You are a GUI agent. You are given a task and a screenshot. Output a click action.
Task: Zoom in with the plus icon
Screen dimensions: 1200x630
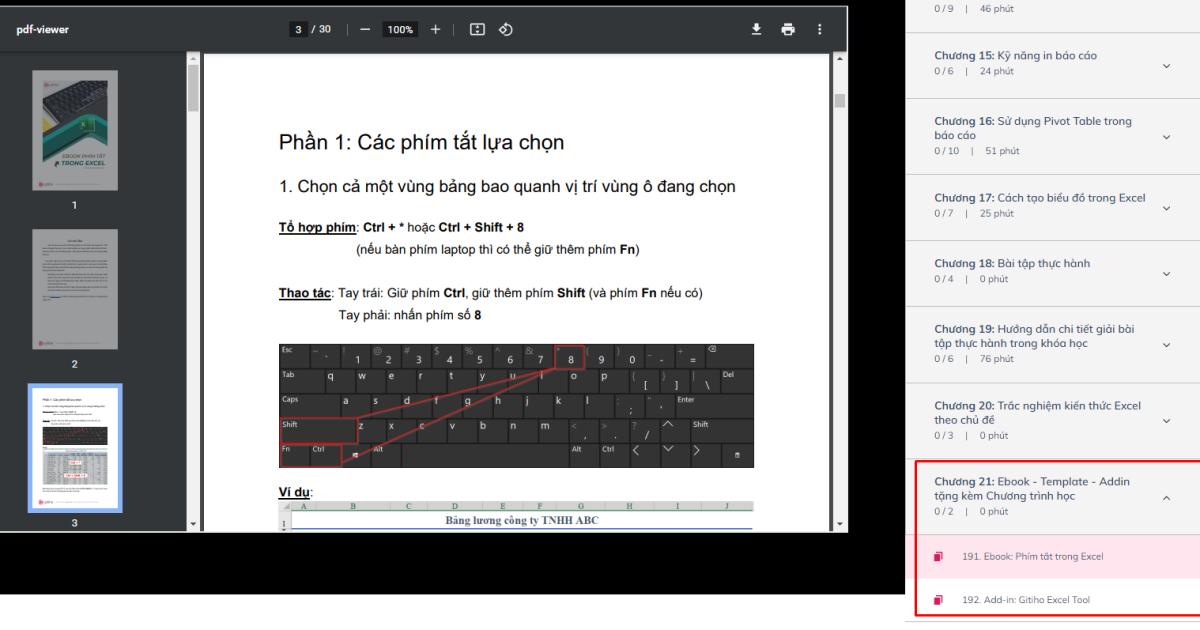pyautogui.click(x=434, y=30)
